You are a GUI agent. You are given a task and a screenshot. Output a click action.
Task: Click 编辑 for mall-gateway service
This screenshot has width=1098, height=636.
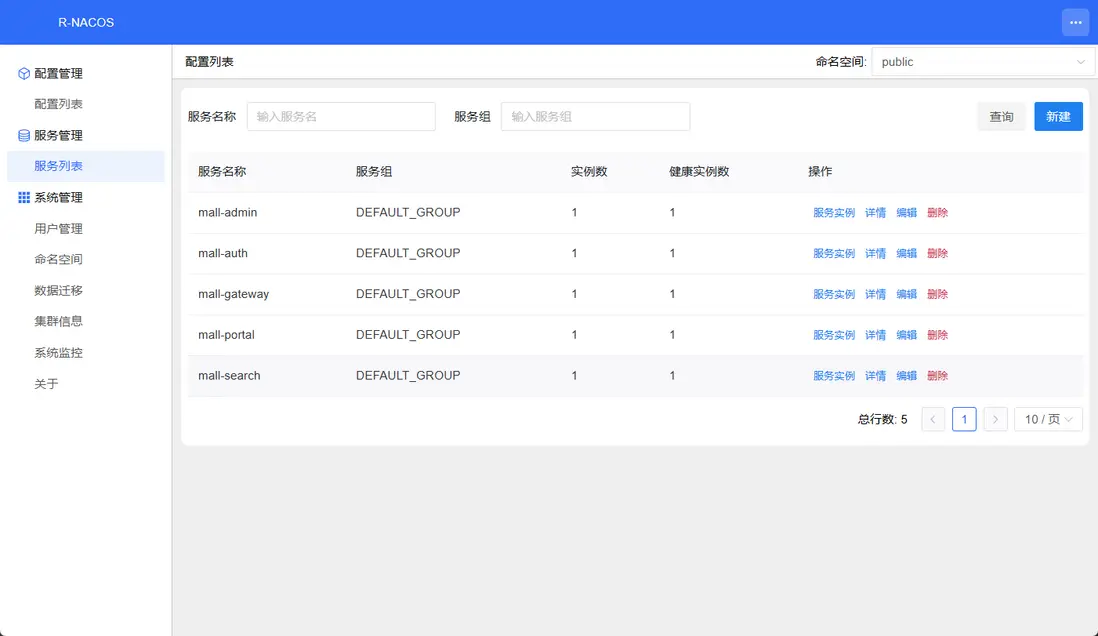906,294
